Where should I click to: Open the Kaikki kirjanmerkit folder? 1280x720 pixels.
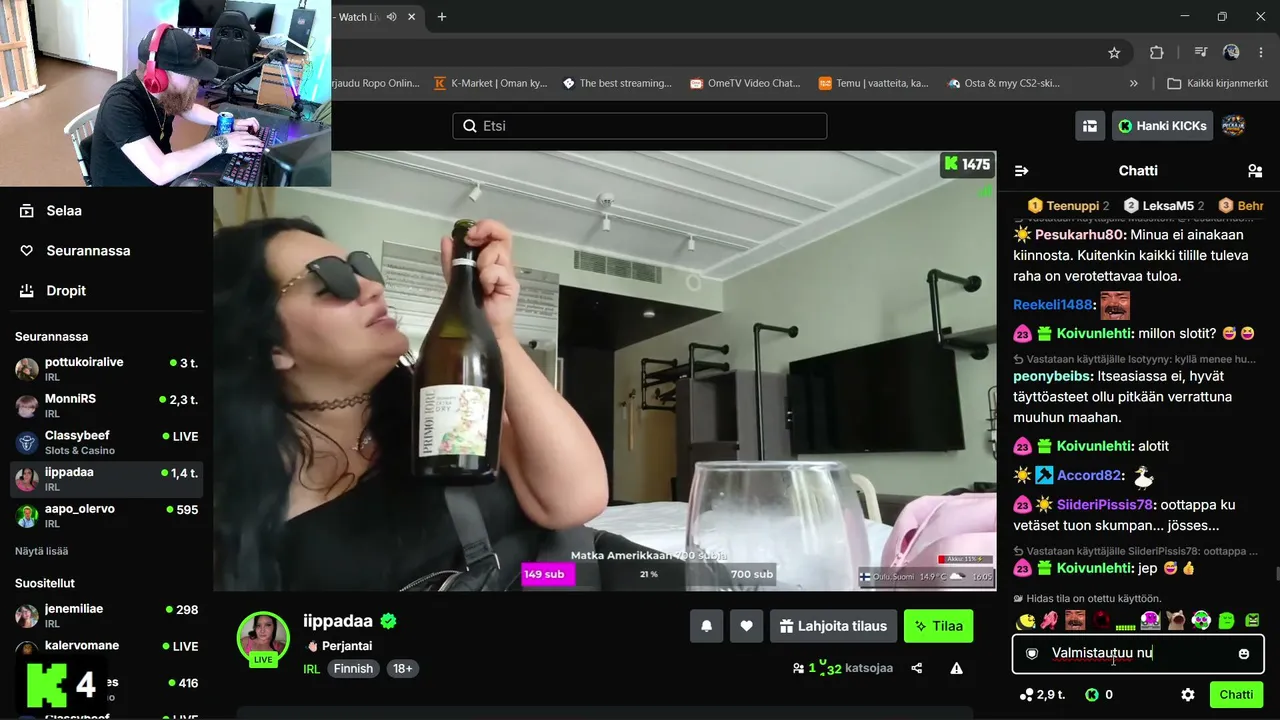(x=1217, y=84)
